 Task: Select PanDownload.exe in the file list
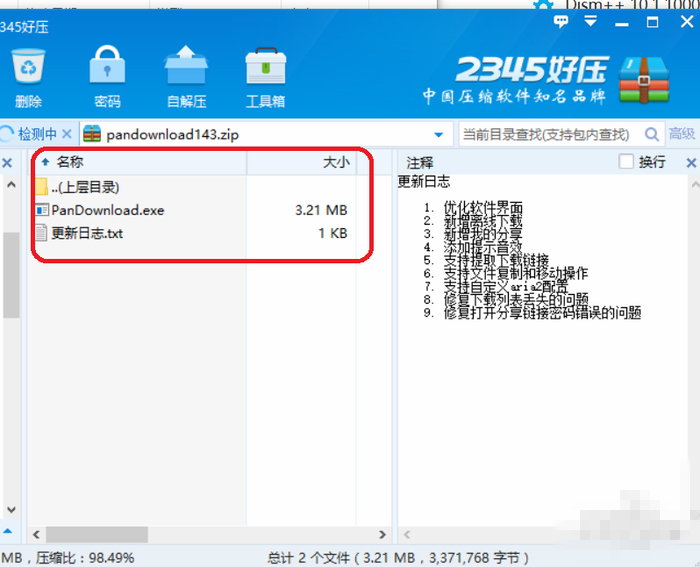108,210
